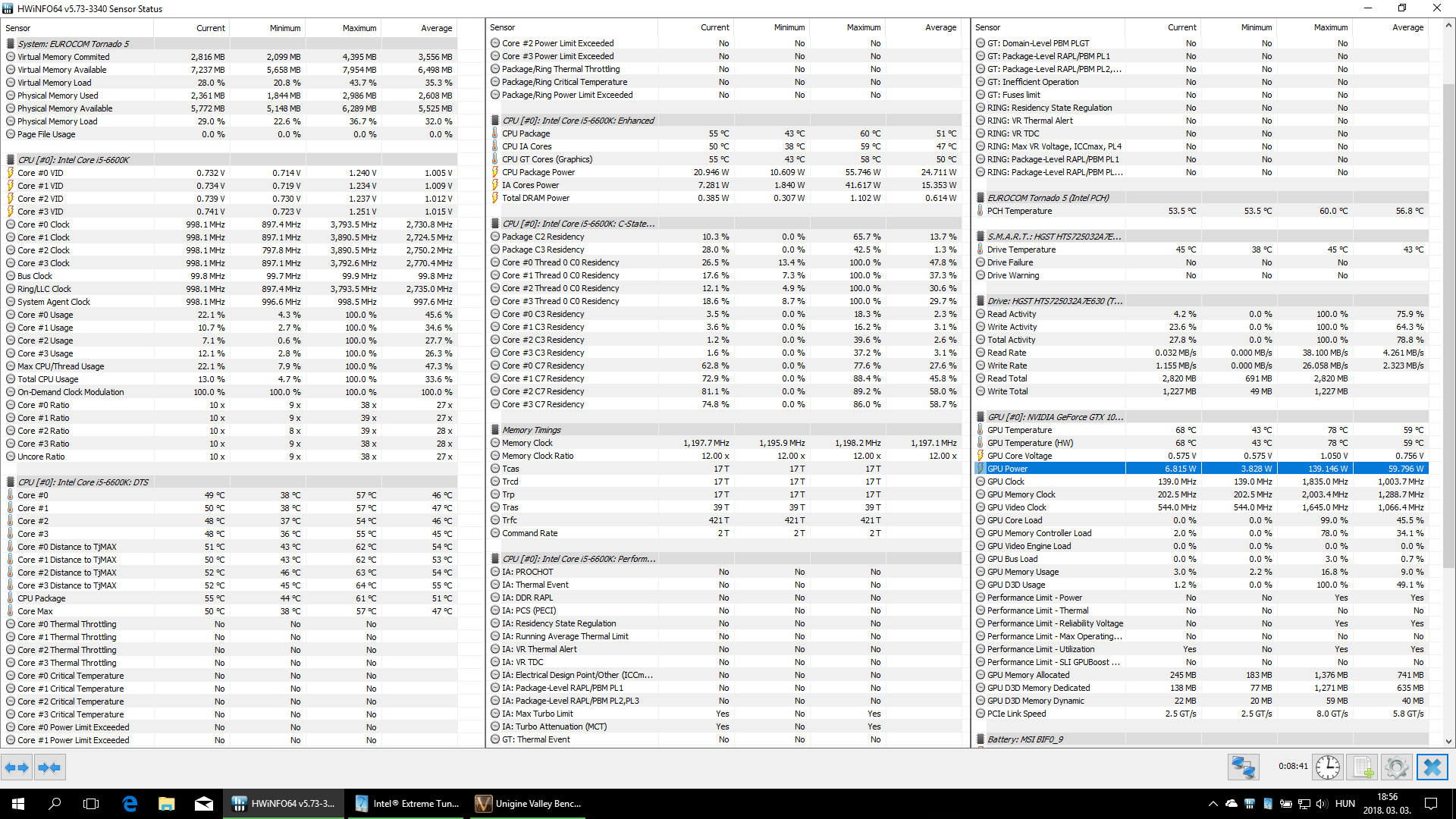Select the Intel Core i5-6600K: DTS group header
The height and width of the screenshot is (819, 1456).
pyautogui.click(x=231, y=482)
